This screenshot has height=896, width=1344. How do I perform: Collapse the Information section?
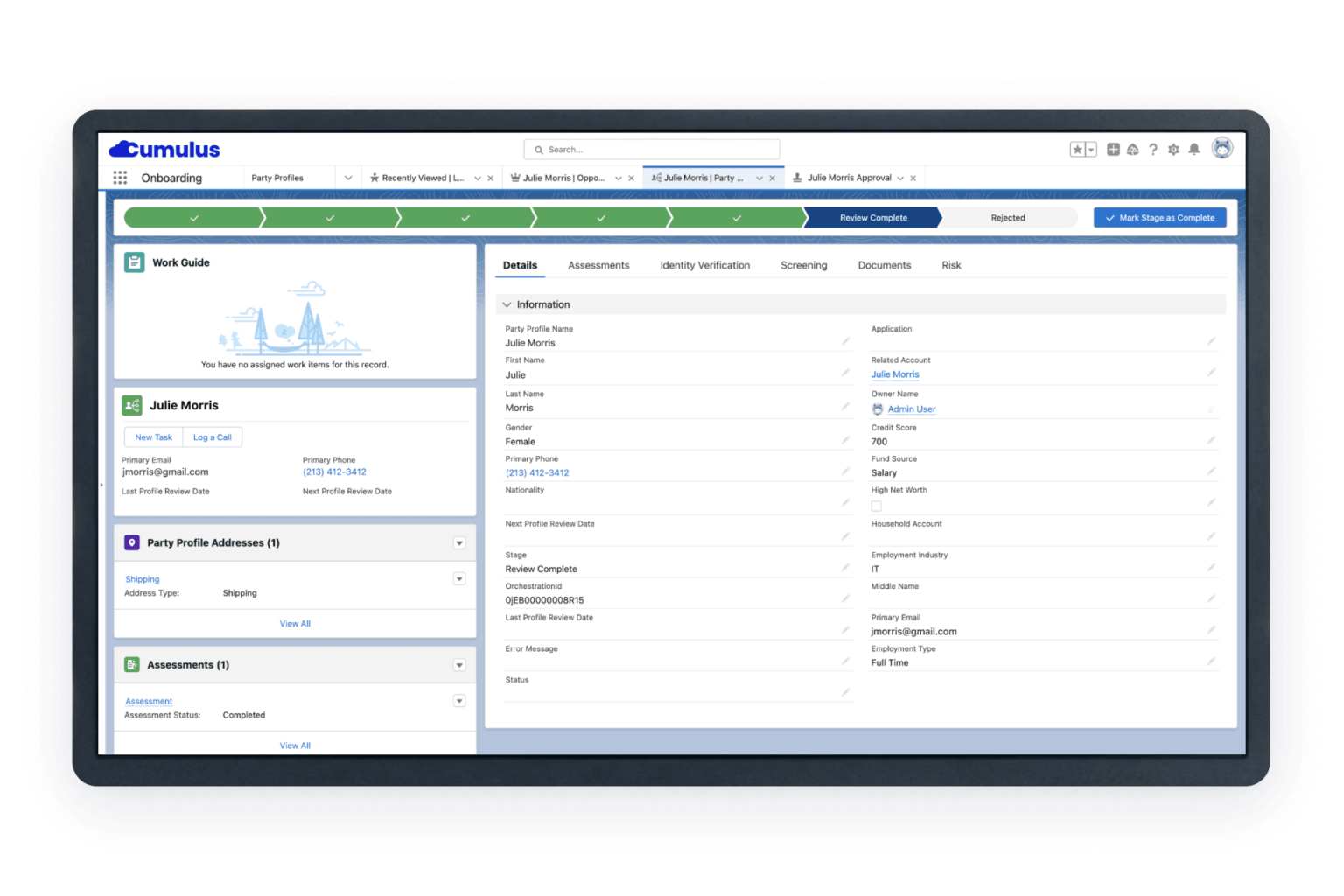point(508,304)
